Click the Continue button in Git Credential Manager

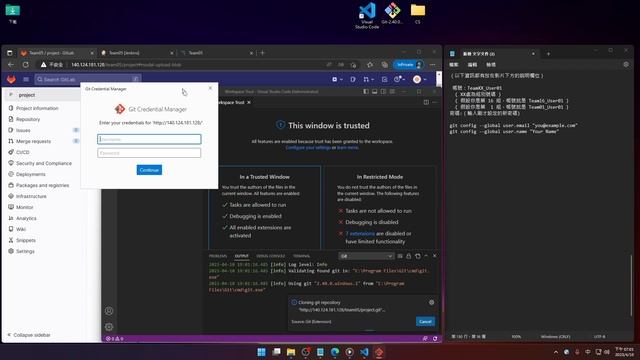coord(149,170)
